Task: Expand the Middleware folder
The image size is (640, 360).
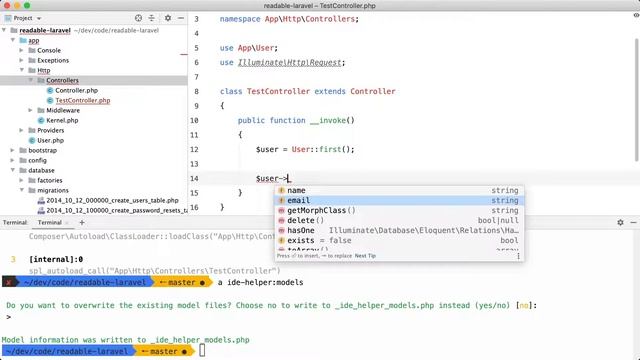Action: tap(31, 110)
